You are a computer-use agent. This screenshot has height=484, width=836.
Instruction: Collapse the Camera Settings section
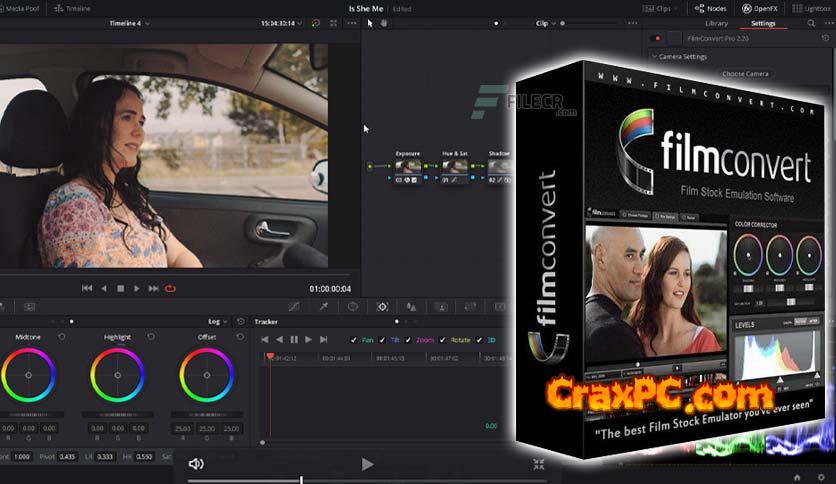tap(653, 57)
